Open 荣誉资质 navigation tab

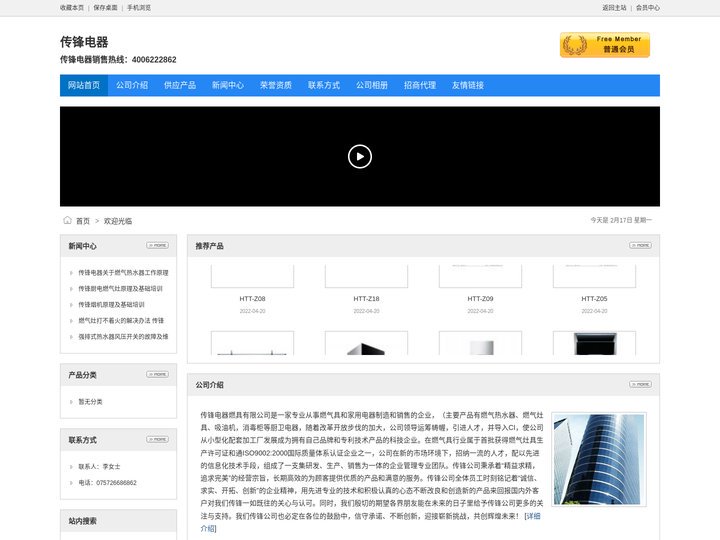(x=276, y=85)
